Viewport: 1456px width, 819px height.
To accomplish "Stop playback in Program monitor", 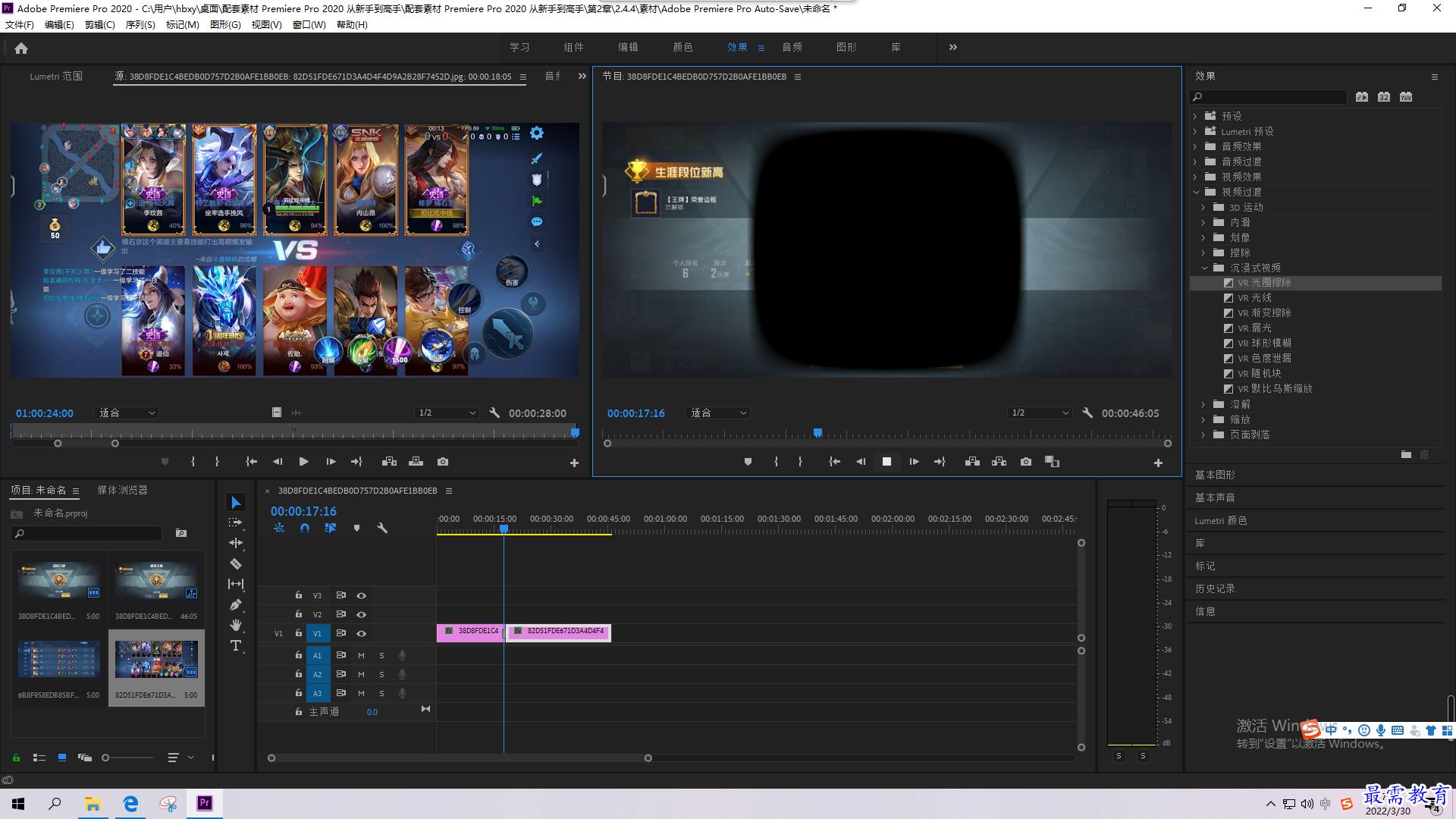I will (886, 462).
